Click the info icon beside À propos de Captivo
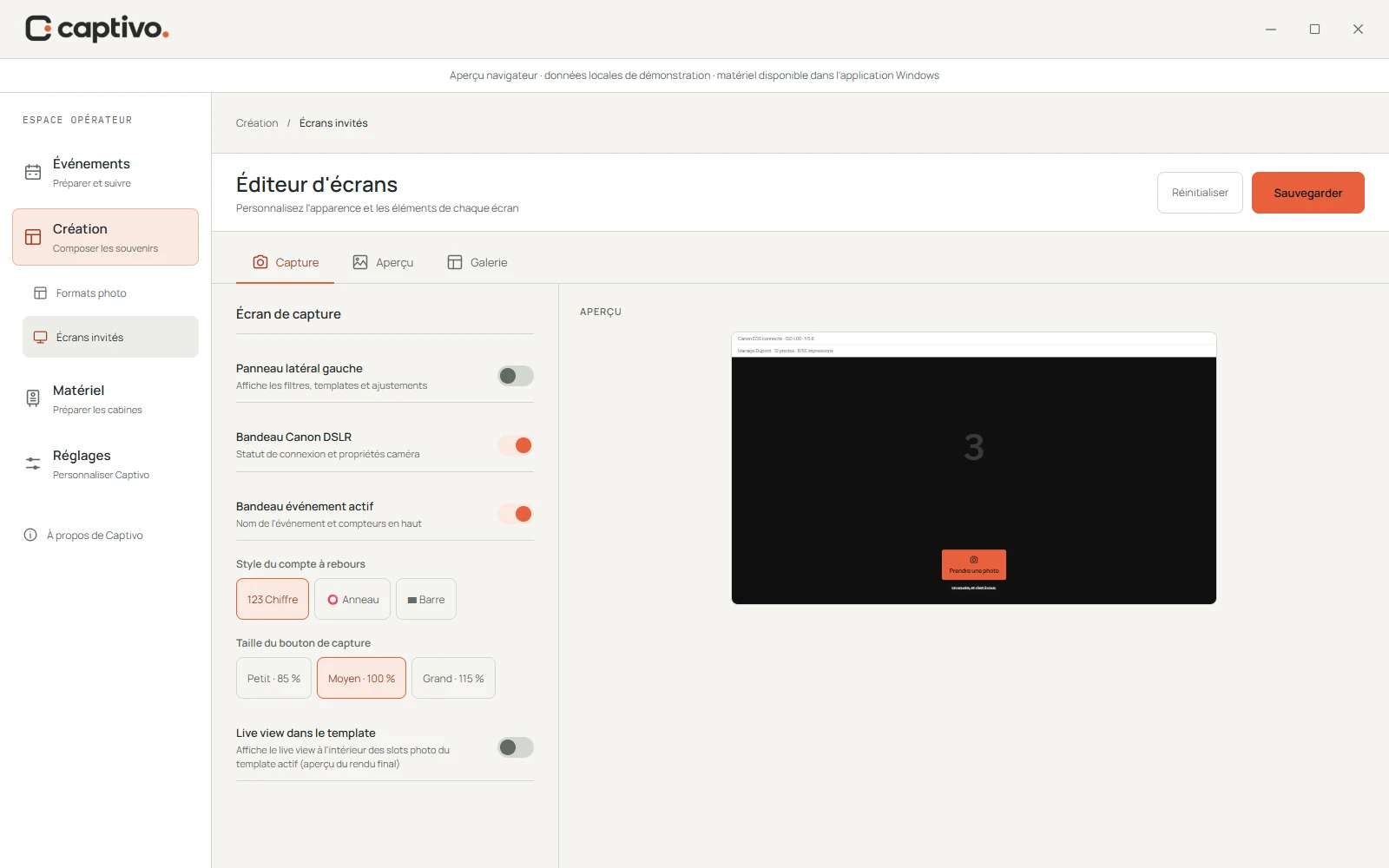Image resolution: width=1389 pixels, height=868 pixels. coord(30,535)
